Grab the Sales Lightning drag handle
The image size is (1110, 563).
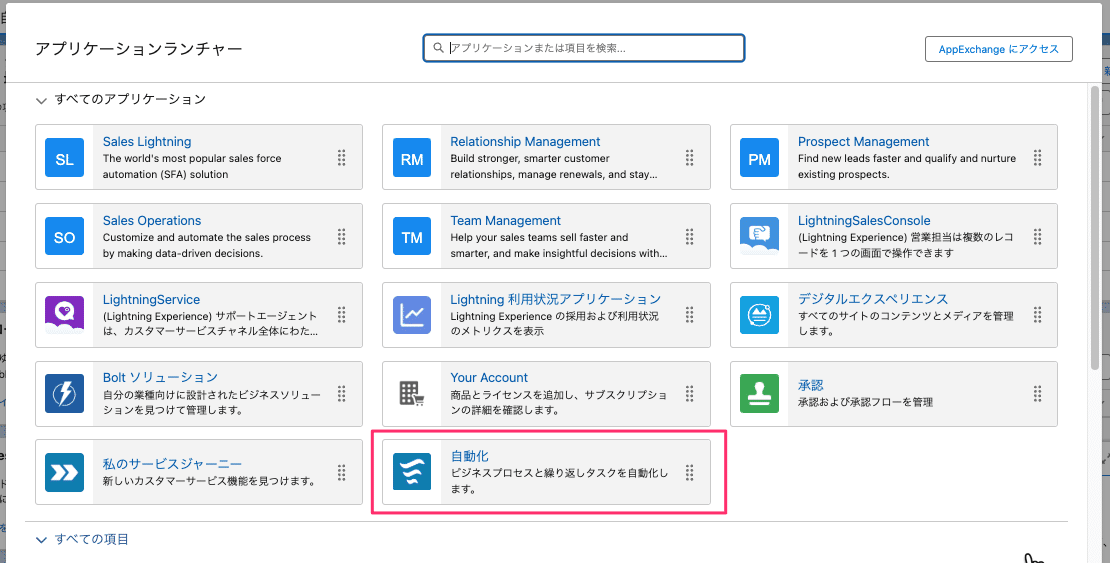click(x=342, y=157)
